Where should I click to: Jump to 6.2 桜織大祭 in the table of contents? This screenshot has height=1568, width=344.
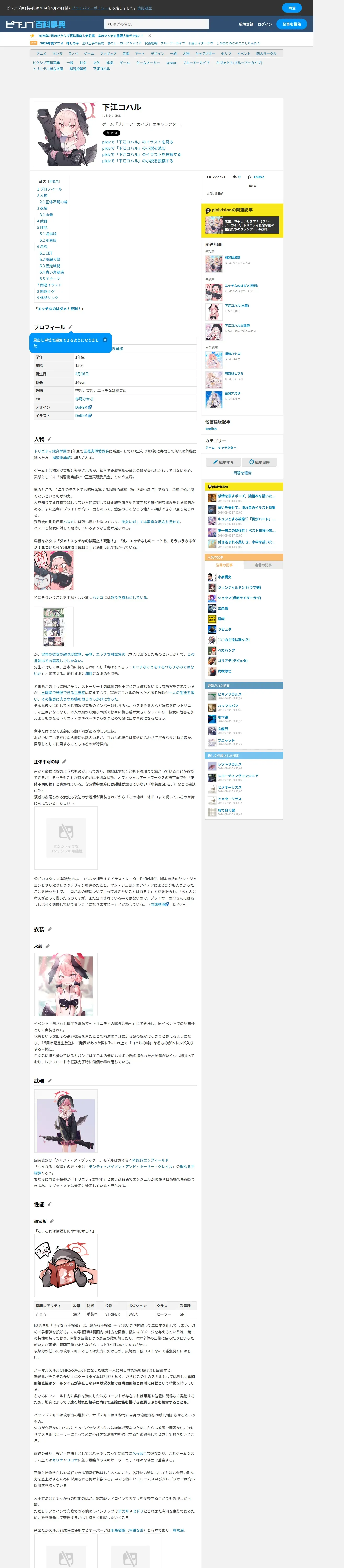[50, 259]
